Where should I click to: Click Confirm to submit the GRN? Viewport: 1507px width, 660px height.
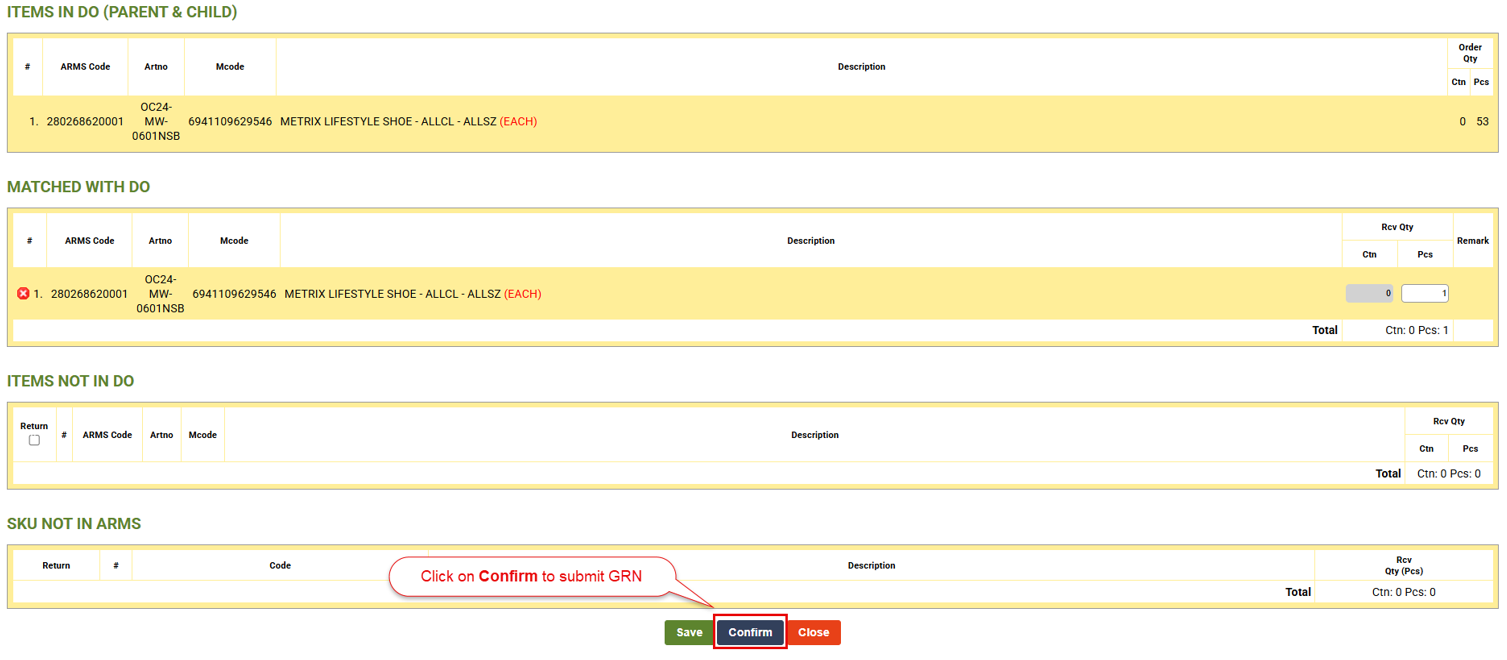coord(750,632)
